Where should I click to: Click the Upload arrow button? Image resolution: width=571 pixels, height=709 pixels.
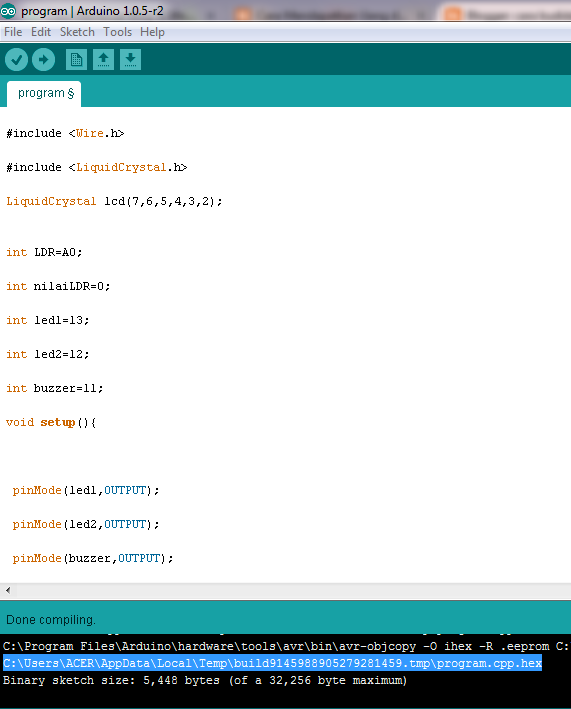[x=43, y=60]
